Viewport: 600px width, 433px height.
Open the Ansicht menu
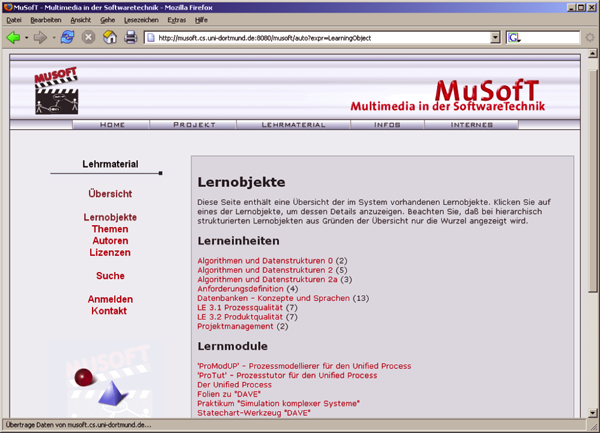tap(81, 20)
